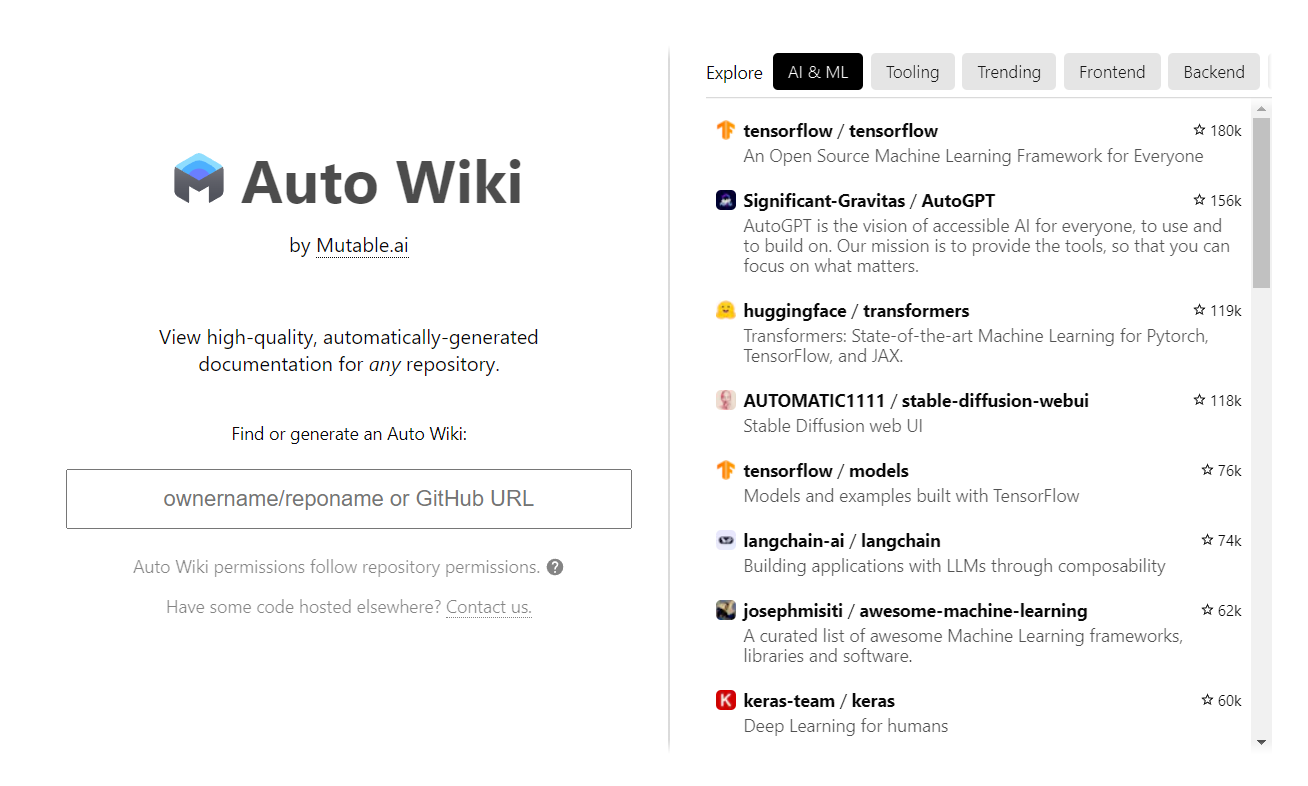Select the Hugging Face emoji icon
The height and width of the screenshot is (786, 1308).
[x=725, y=310]
